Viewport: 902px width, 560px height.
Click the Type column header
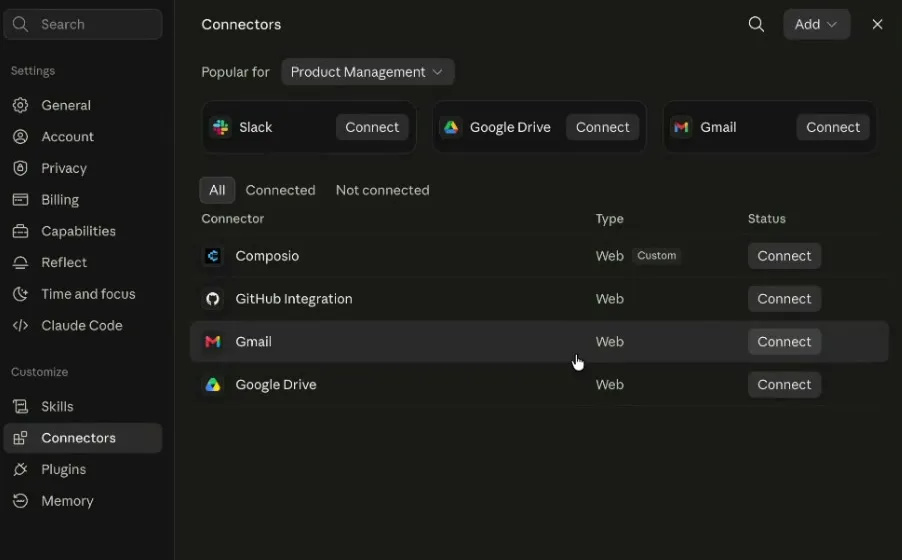(x=609, y=219)
